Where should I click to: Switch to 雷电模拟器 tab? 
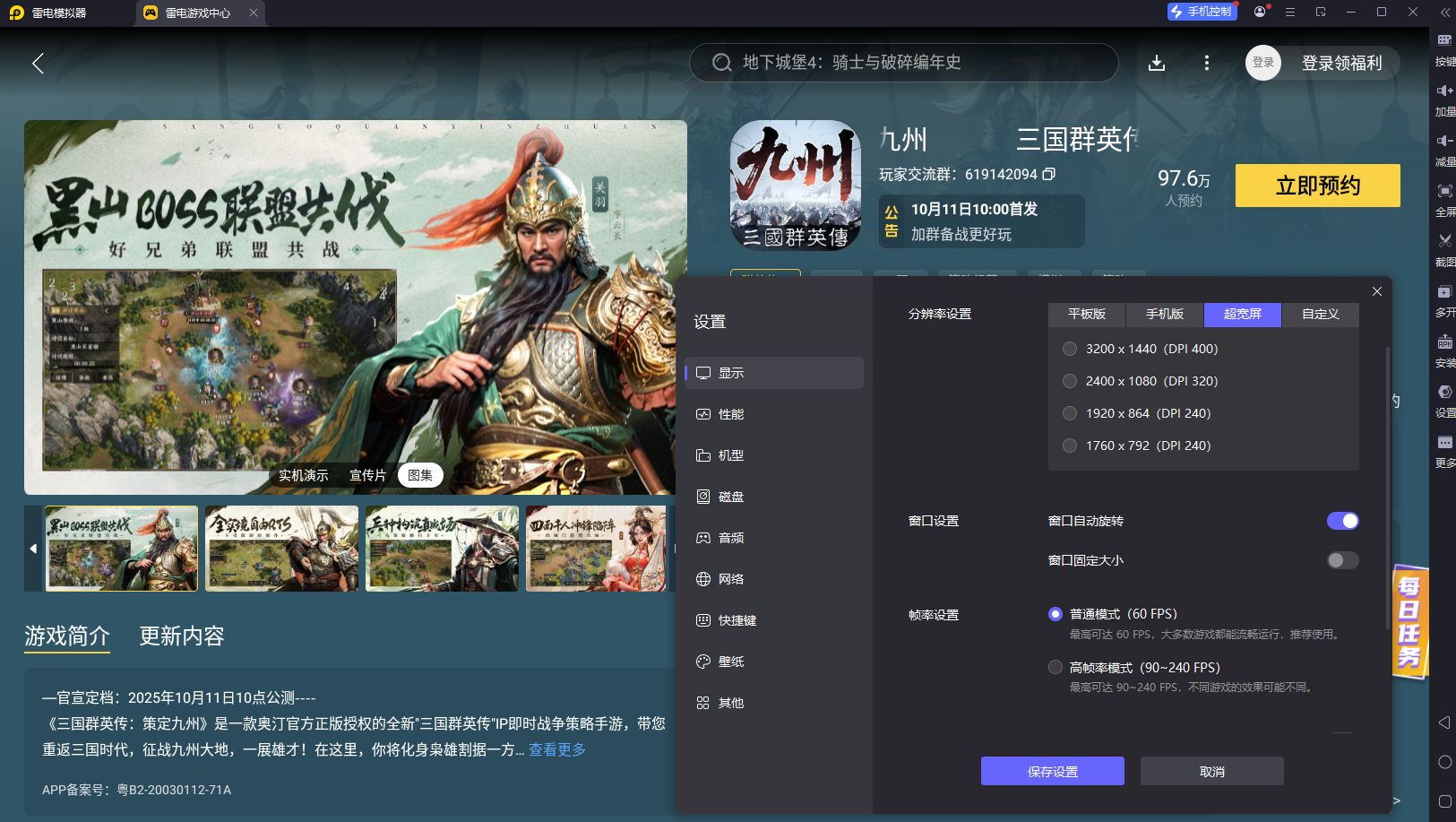61,13
